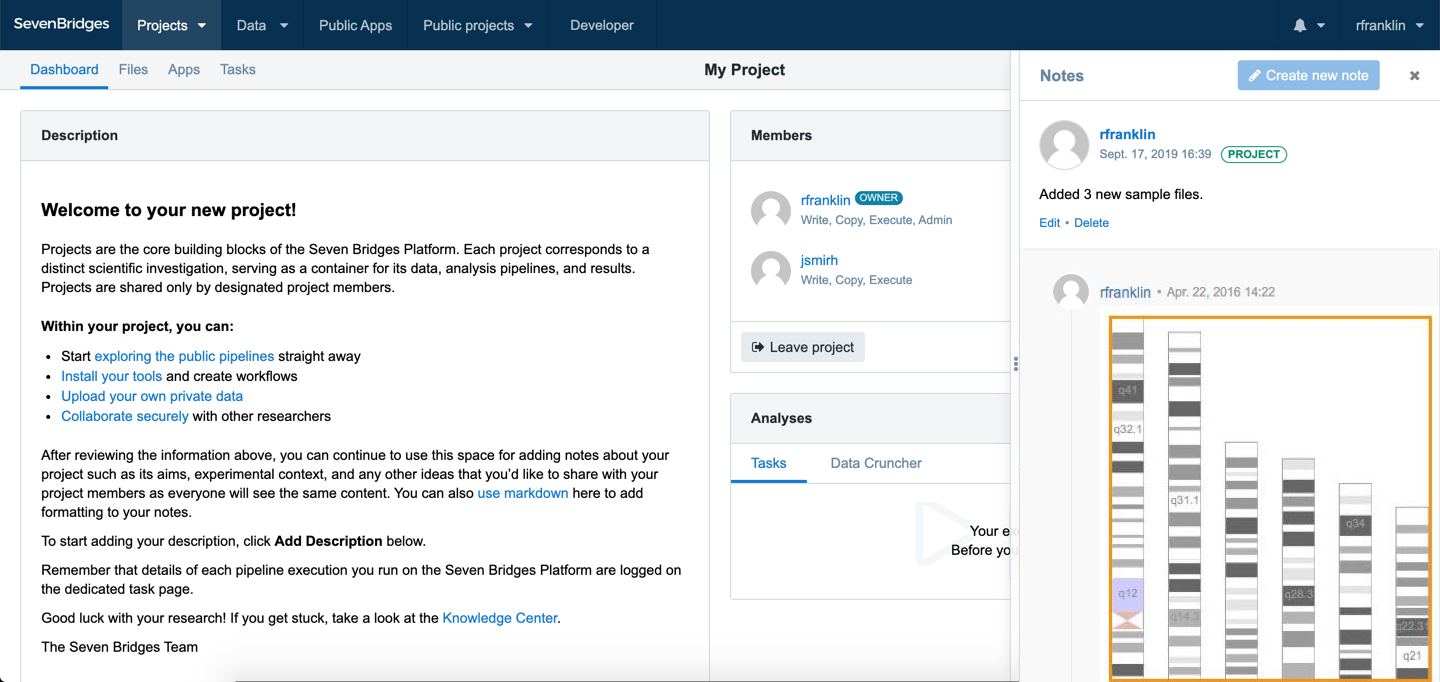Click the Notes panel heading
Screen dimensions: 1440x682
point(1062,76)
